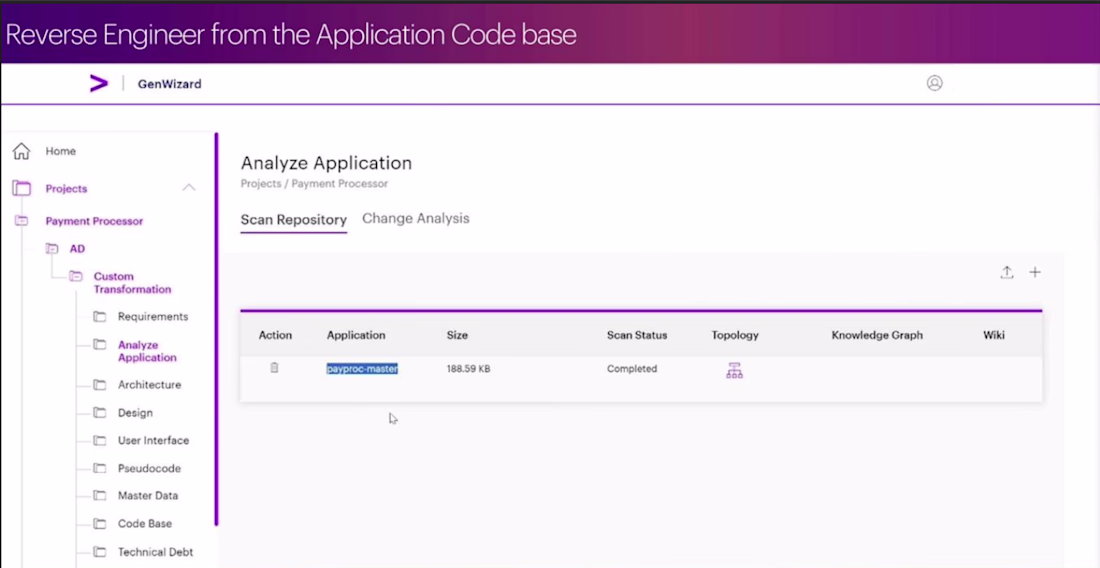Screen dimensions: 1100x568
Task: Select Projects in the sidebar
Action: pyautogui.click(x=66, y=189)
